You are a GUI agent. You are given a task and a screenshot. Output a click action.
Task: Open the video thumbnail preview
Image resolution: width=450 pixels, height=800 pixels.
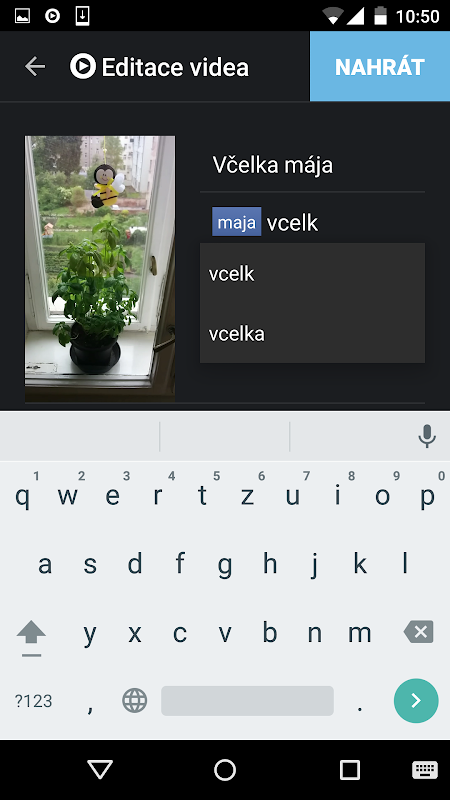tap(100, 268)
